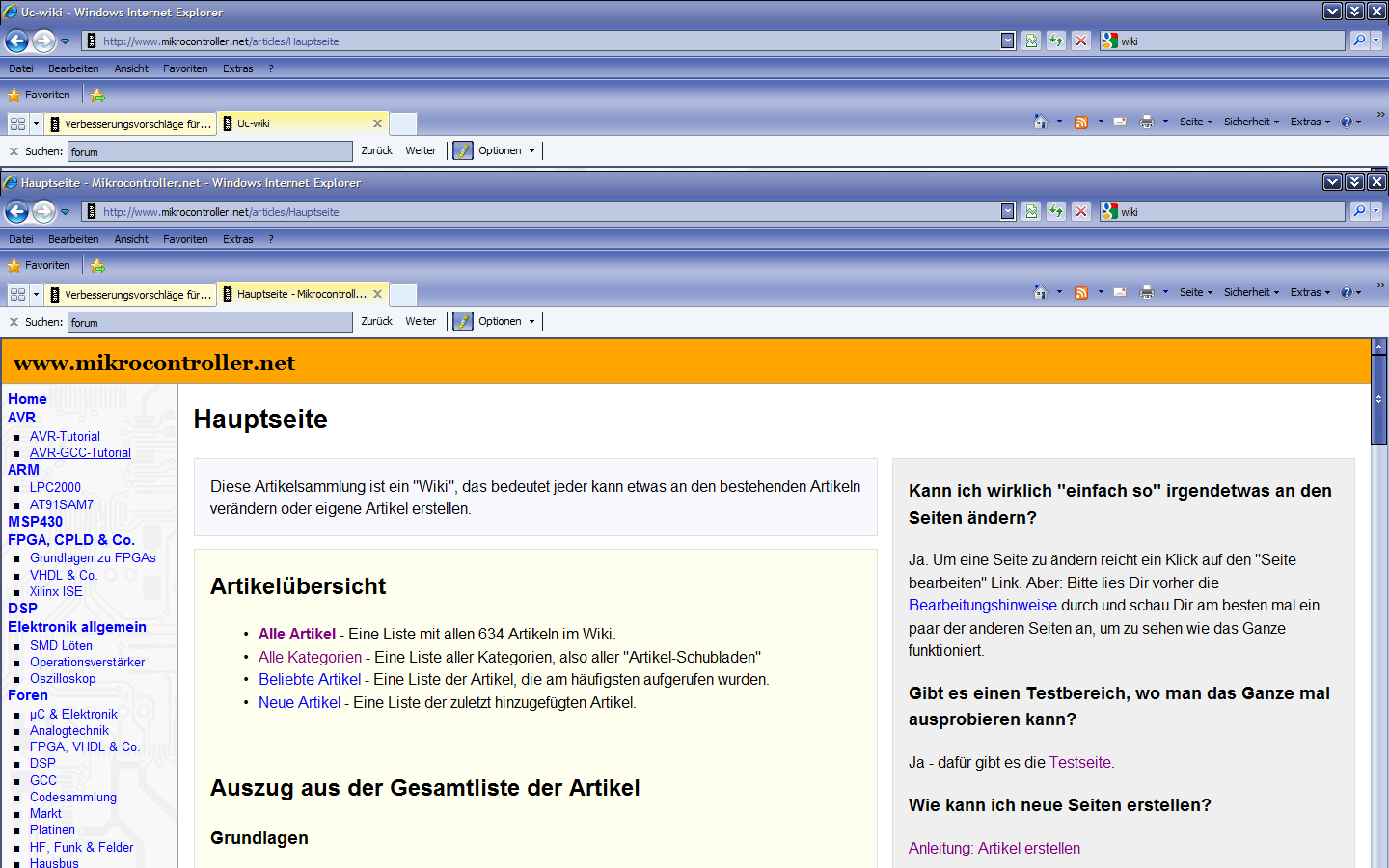Refresh the page in Hauptseite window
The height and width of the screenshot is (868, 1389).
[x=1056, y=211]
